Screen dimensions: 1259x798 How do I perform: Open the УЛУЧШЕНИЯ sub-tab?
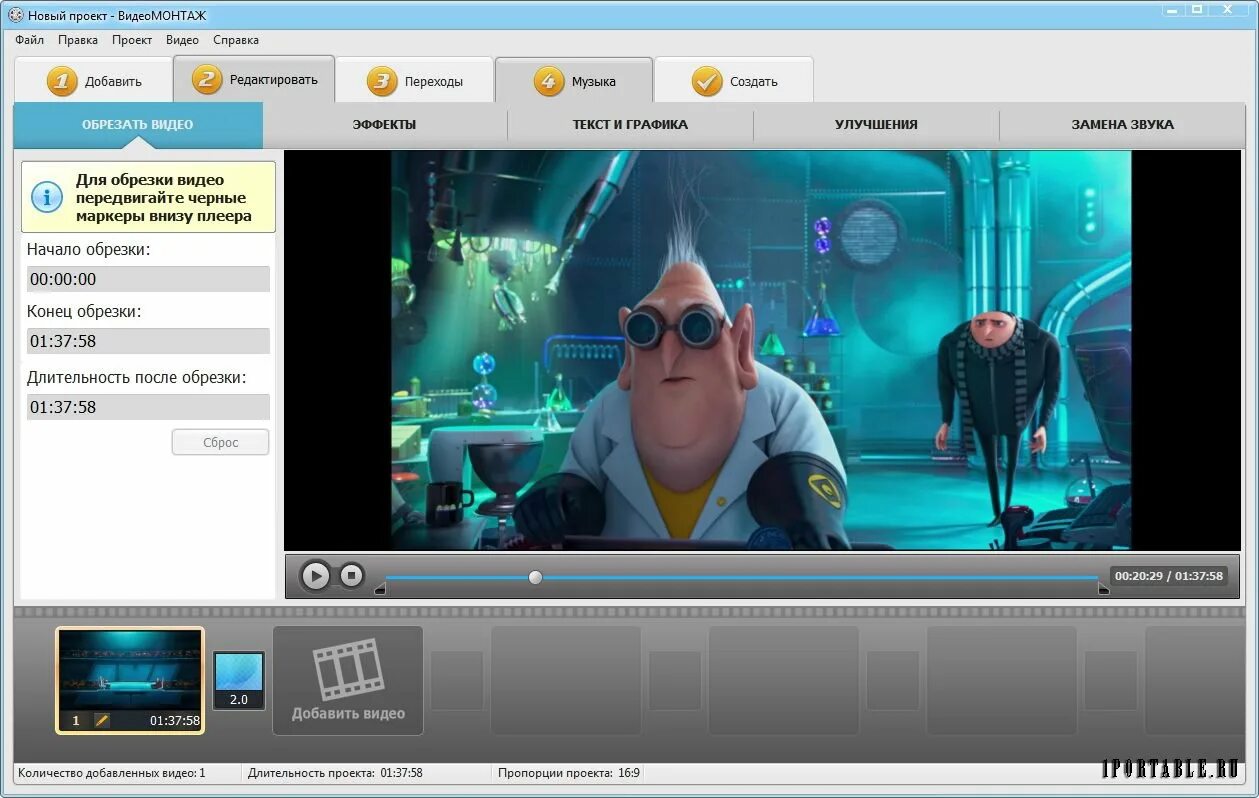tap(876, 125)
